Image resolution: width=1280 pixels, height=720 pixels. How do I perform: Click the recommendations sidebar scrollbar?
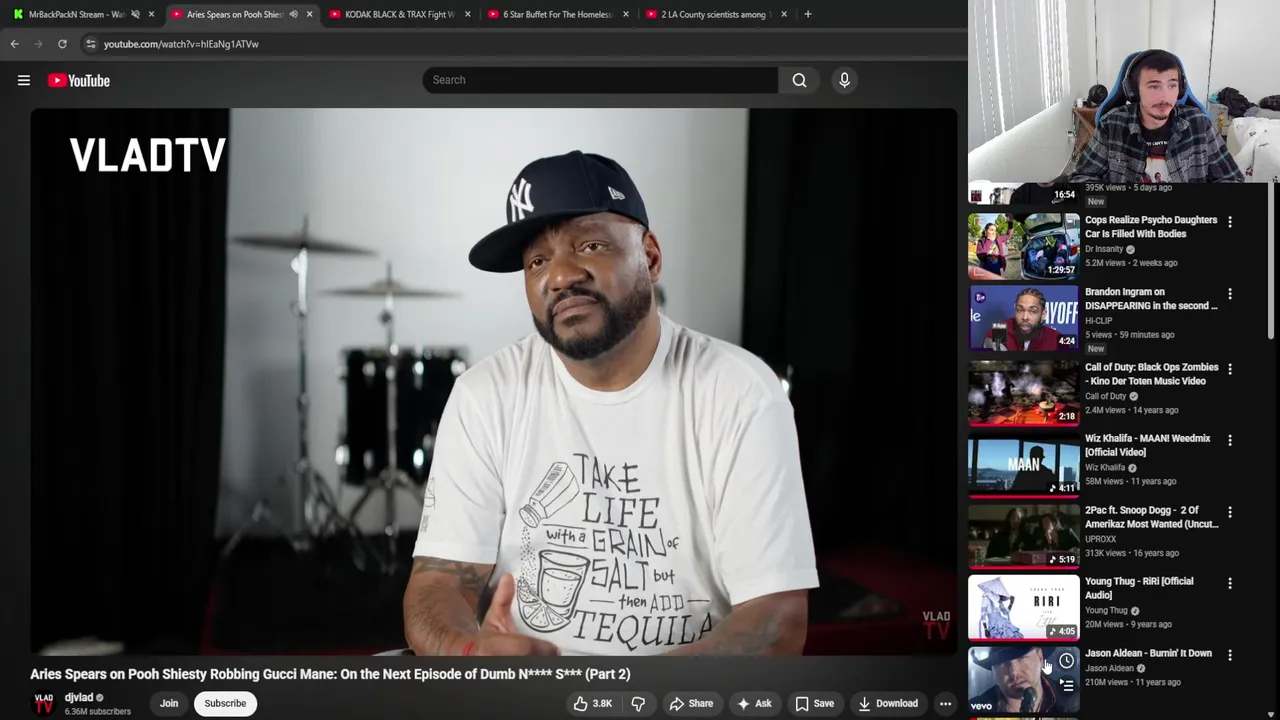tap(1273, 260)
